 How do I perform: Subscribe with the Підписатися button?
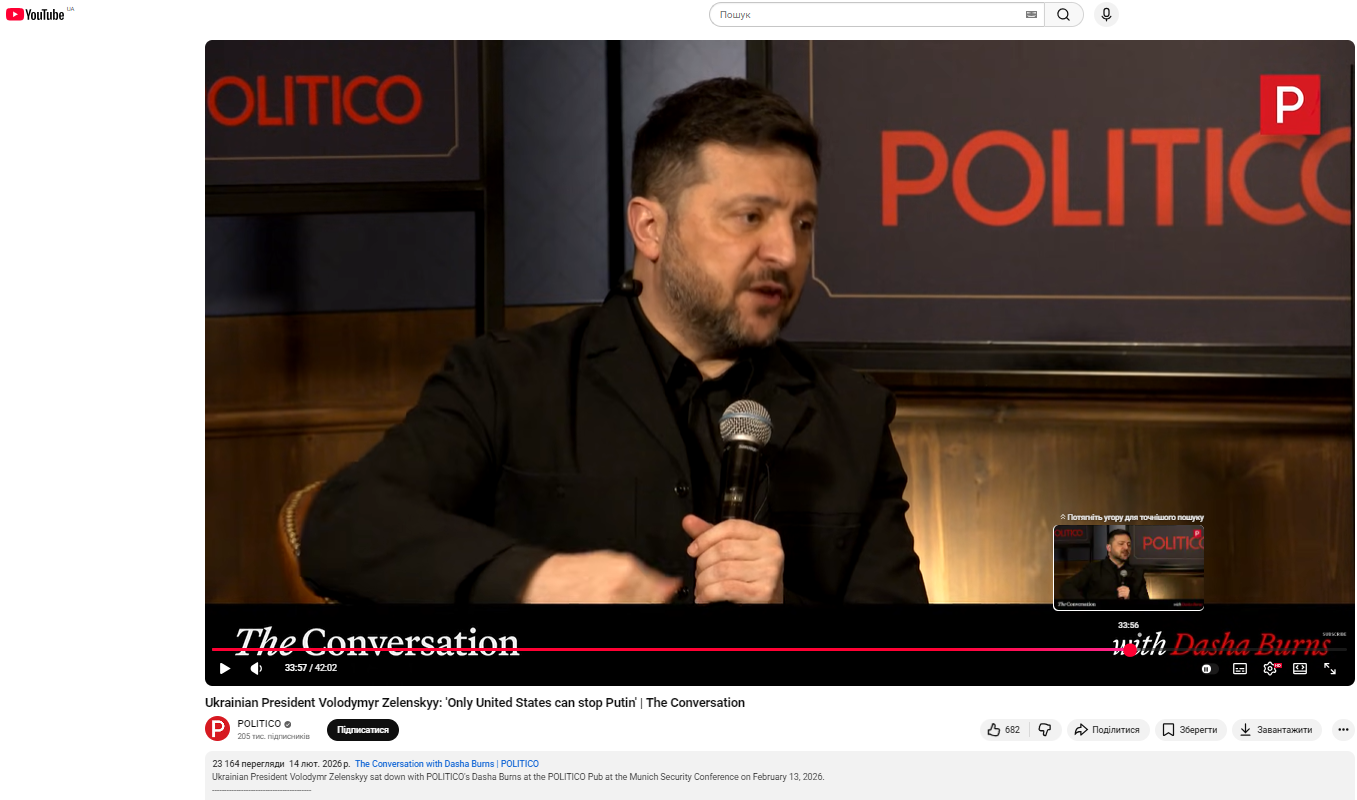click(x=362, y=730)
